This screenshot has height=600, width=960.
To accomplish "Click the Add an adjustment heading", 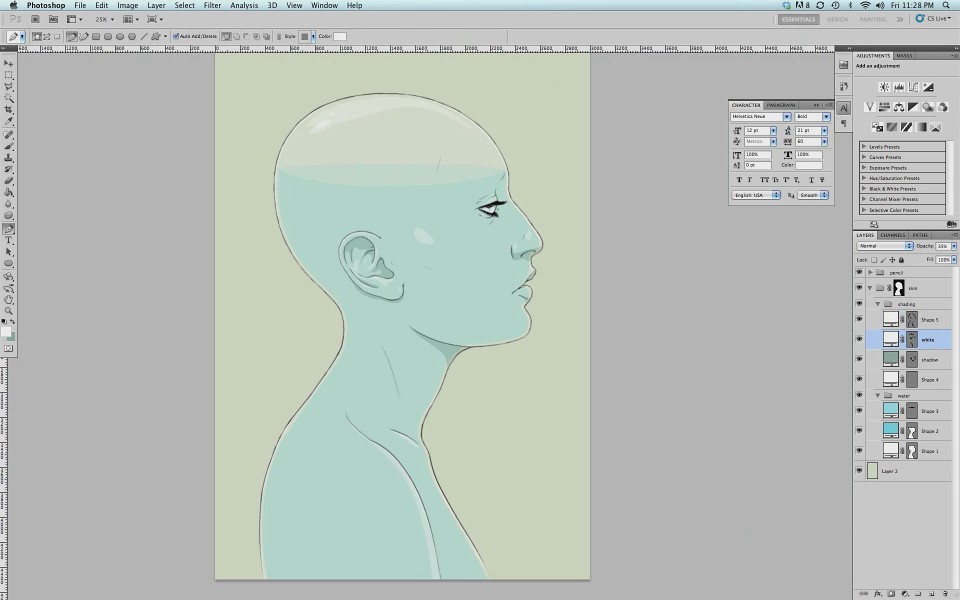I will pyautogui.click(x=880, y=66).
